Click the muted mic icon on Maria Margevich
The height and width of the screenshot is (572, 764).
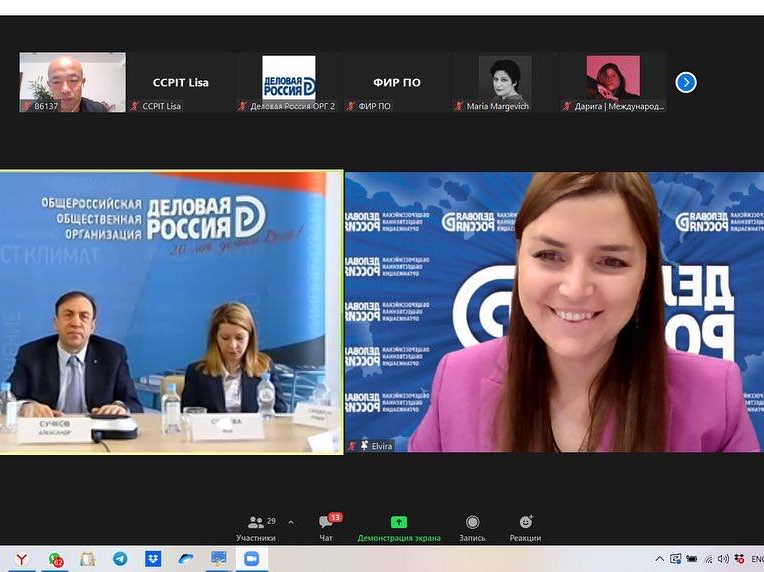click(x=459, y=106)
